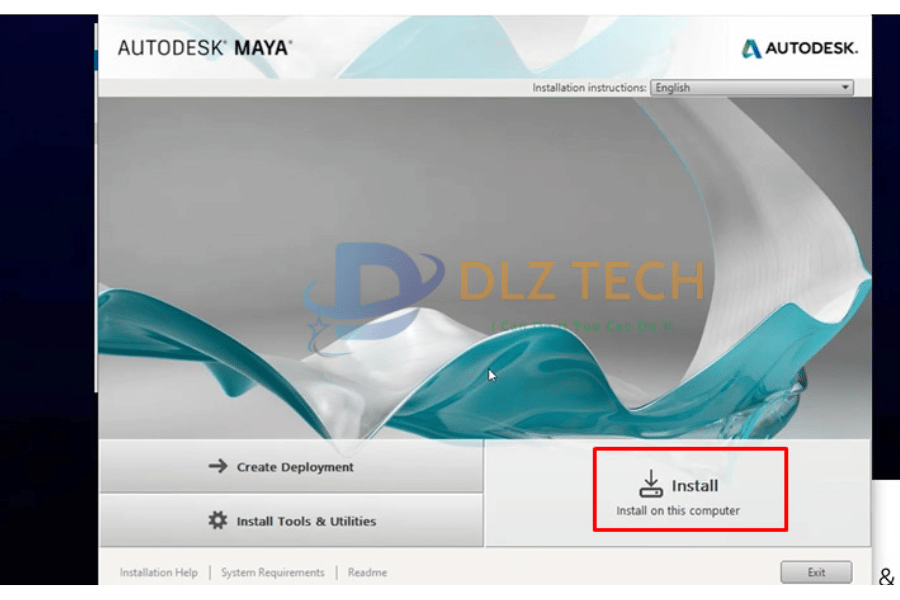
Task: Open the English installation instructions combo box
Action: click(x=752, y=87)
